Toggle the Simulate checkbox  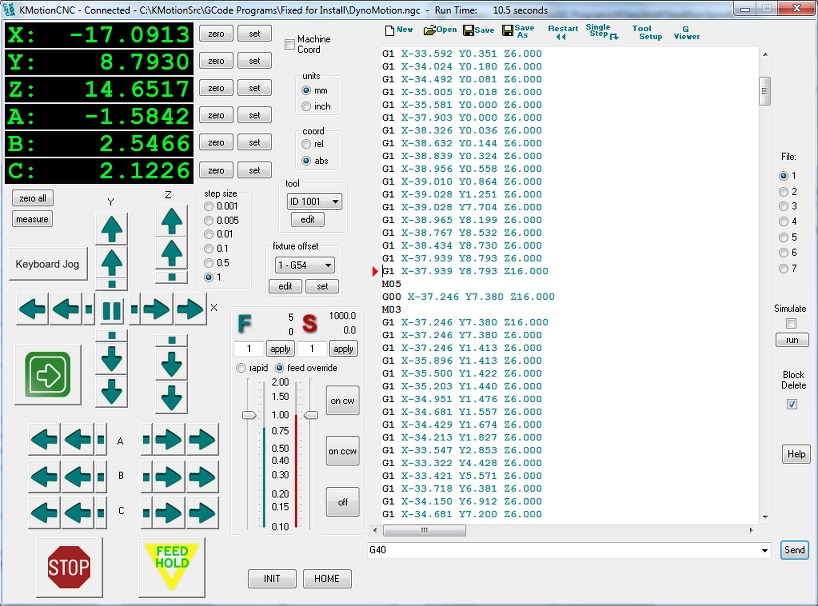pyautogui.click(x=792, y=323)
